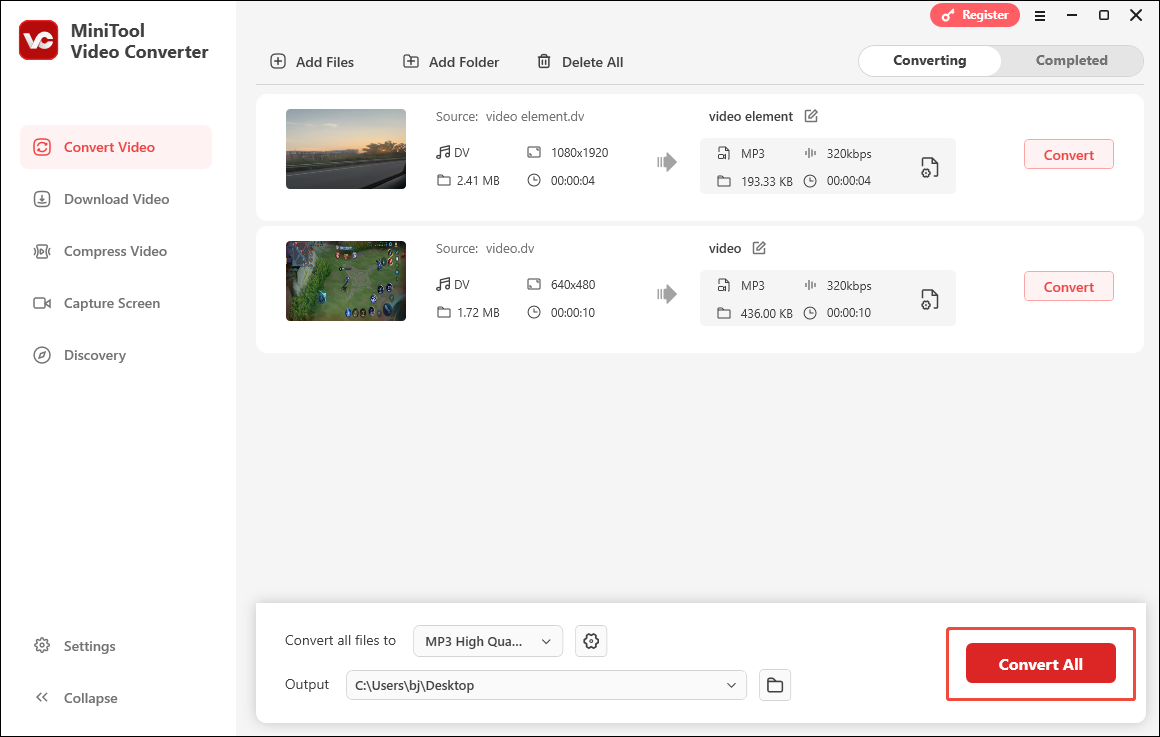Click the MiniTool Video Converter logo icon
Image resolution: width=1160 pixels, height=737 pixels.
click(38, 40)
